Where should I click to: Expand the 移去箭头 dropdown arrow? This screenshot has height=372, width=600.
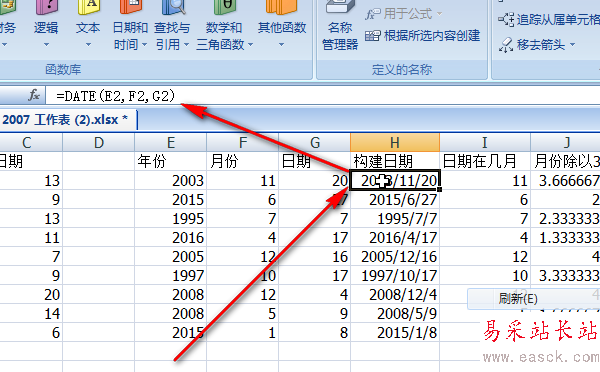573,45
